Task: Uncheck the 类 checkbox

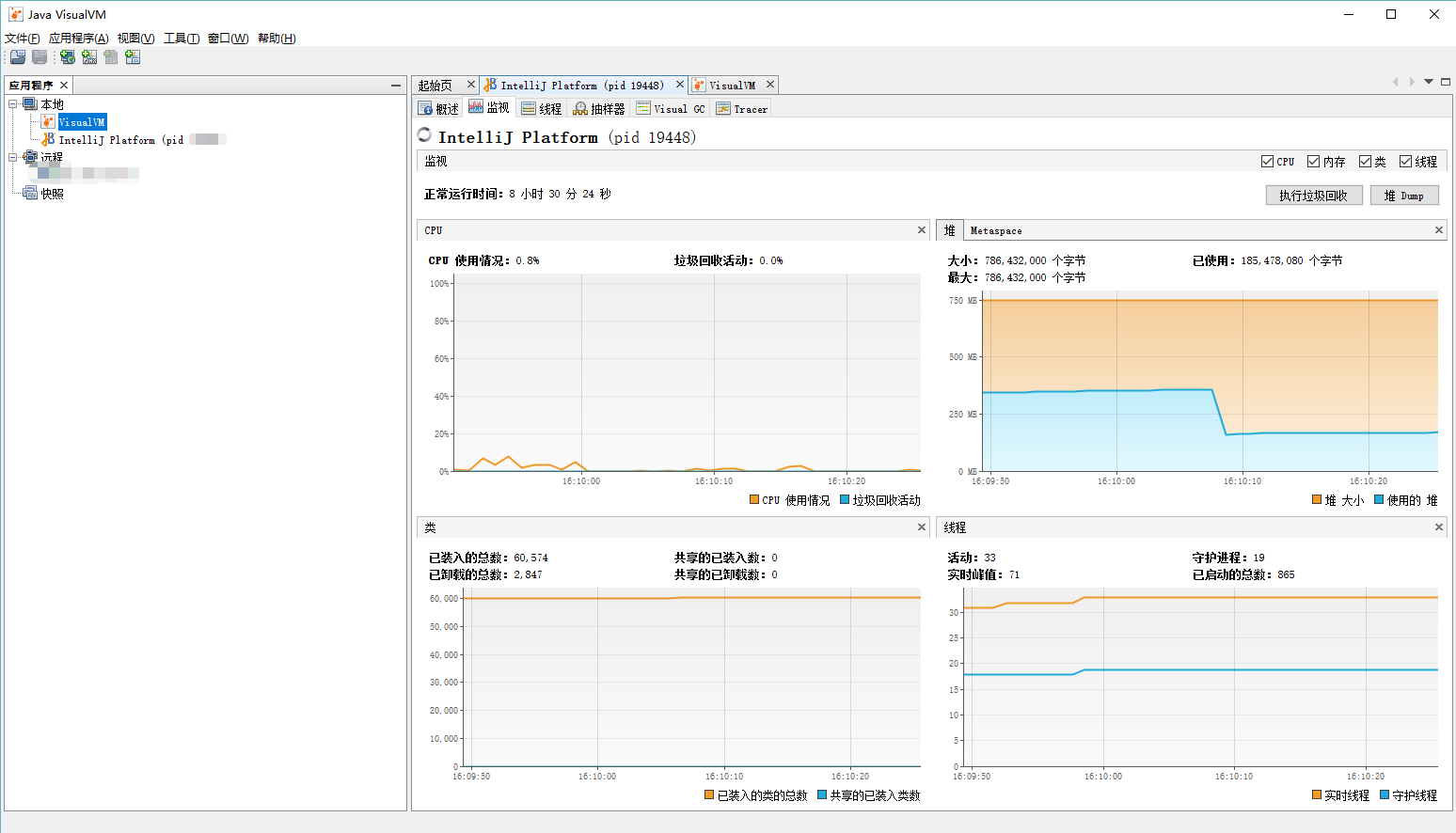Action: pyautogui.click(x=1365, y=162)
